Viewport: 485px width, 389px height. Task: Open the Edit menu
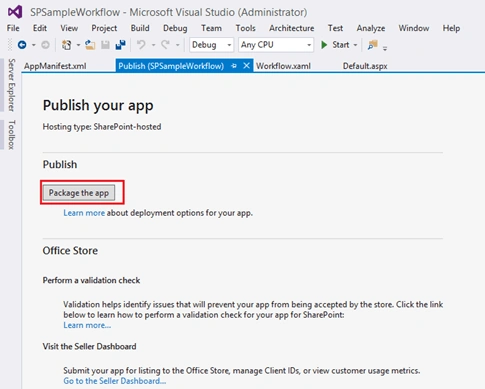pyautogui.click(x=40, y=28)
